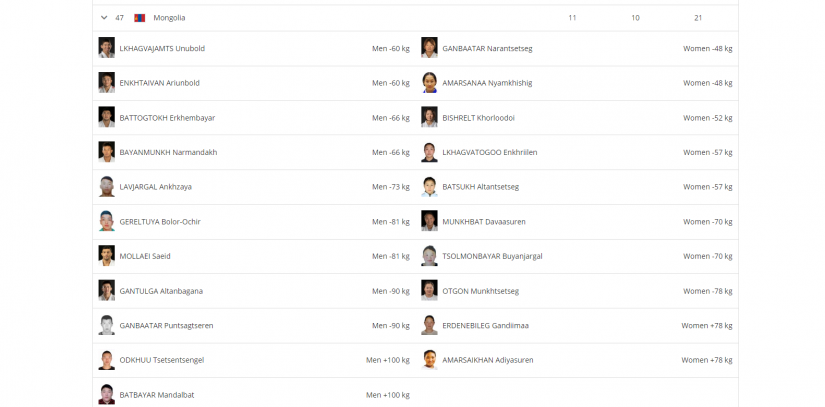Open ENKHTAIVAN Ariunbold athlete link
Image resolution: width=825 pixels, height=407 pixels.
(159, 83)
